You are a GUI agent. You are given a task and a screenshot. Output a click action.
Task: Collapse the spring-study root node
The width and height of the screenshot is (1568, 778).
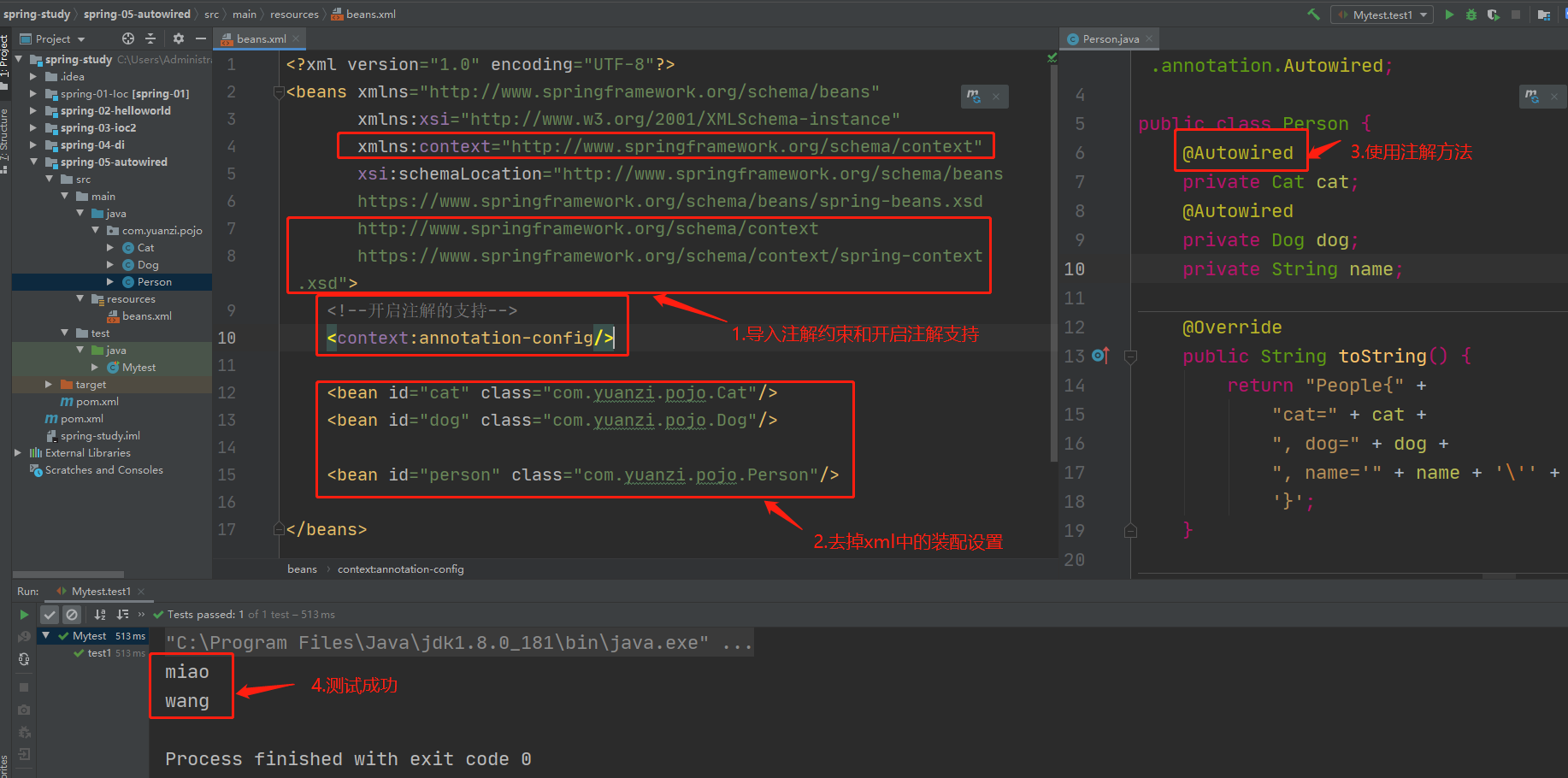coord(20,60)
